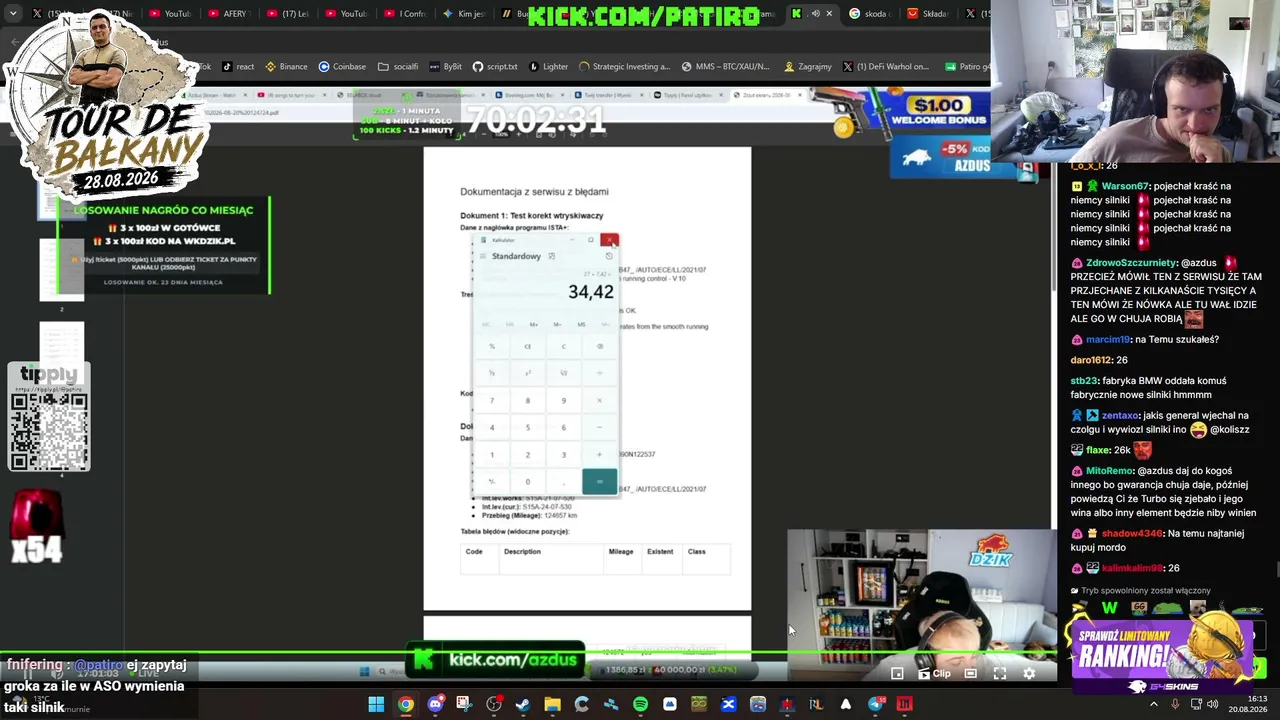Open the taskbar volume control

pos(1215,704)
